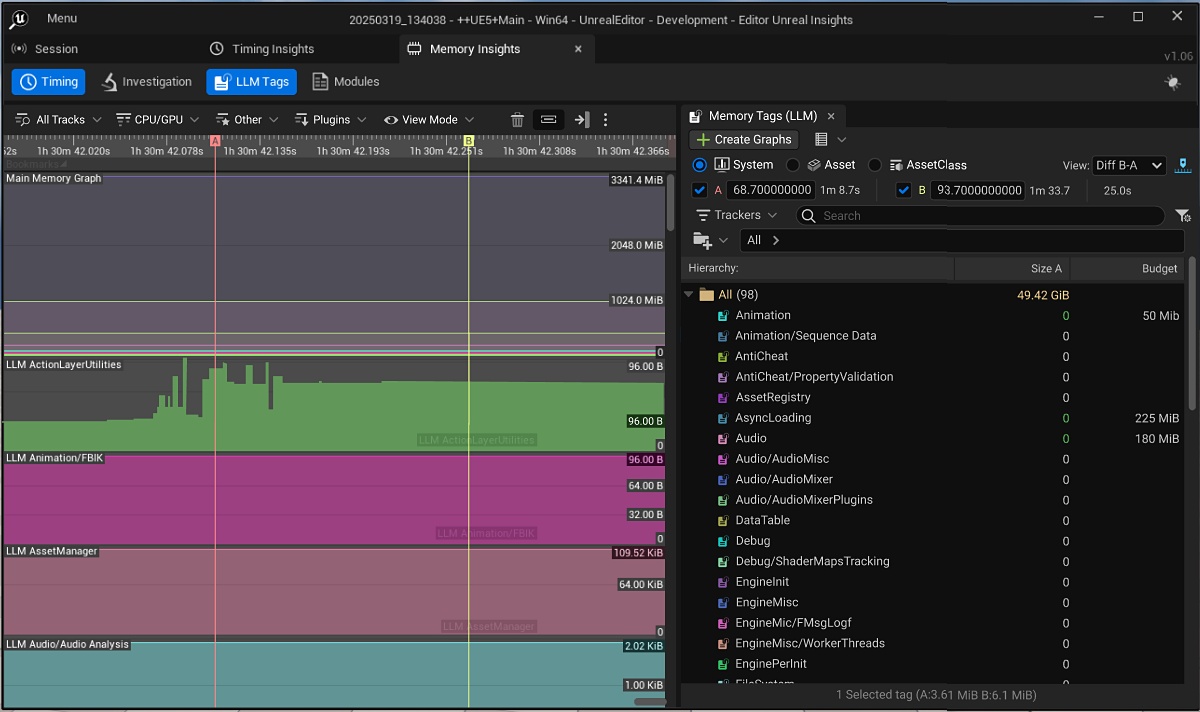This screenshot has height=712, width=1200.
Task: Switch to the Timing Insights tab
Action: coord(262,49)
